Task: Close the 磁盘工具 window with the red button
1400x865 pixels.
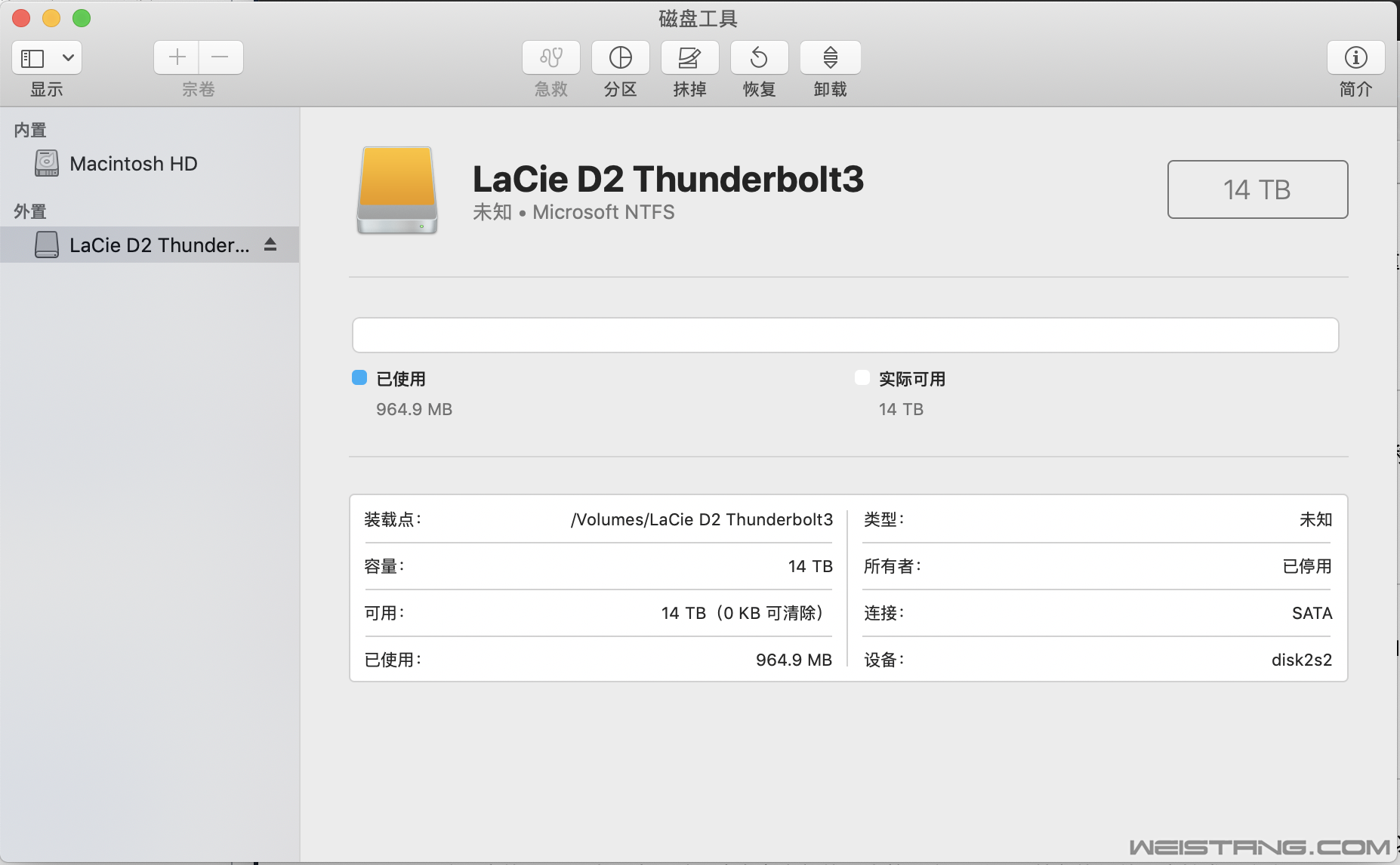Action: pyautogui.click(x=21, y=18)
